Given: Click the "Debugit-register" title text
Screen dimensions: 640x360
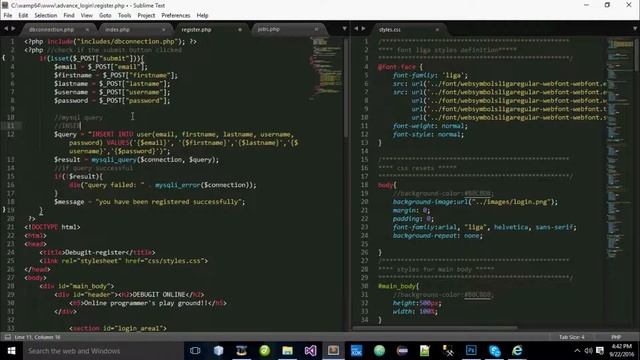Looking at the screenshot, I should [96, 252].
